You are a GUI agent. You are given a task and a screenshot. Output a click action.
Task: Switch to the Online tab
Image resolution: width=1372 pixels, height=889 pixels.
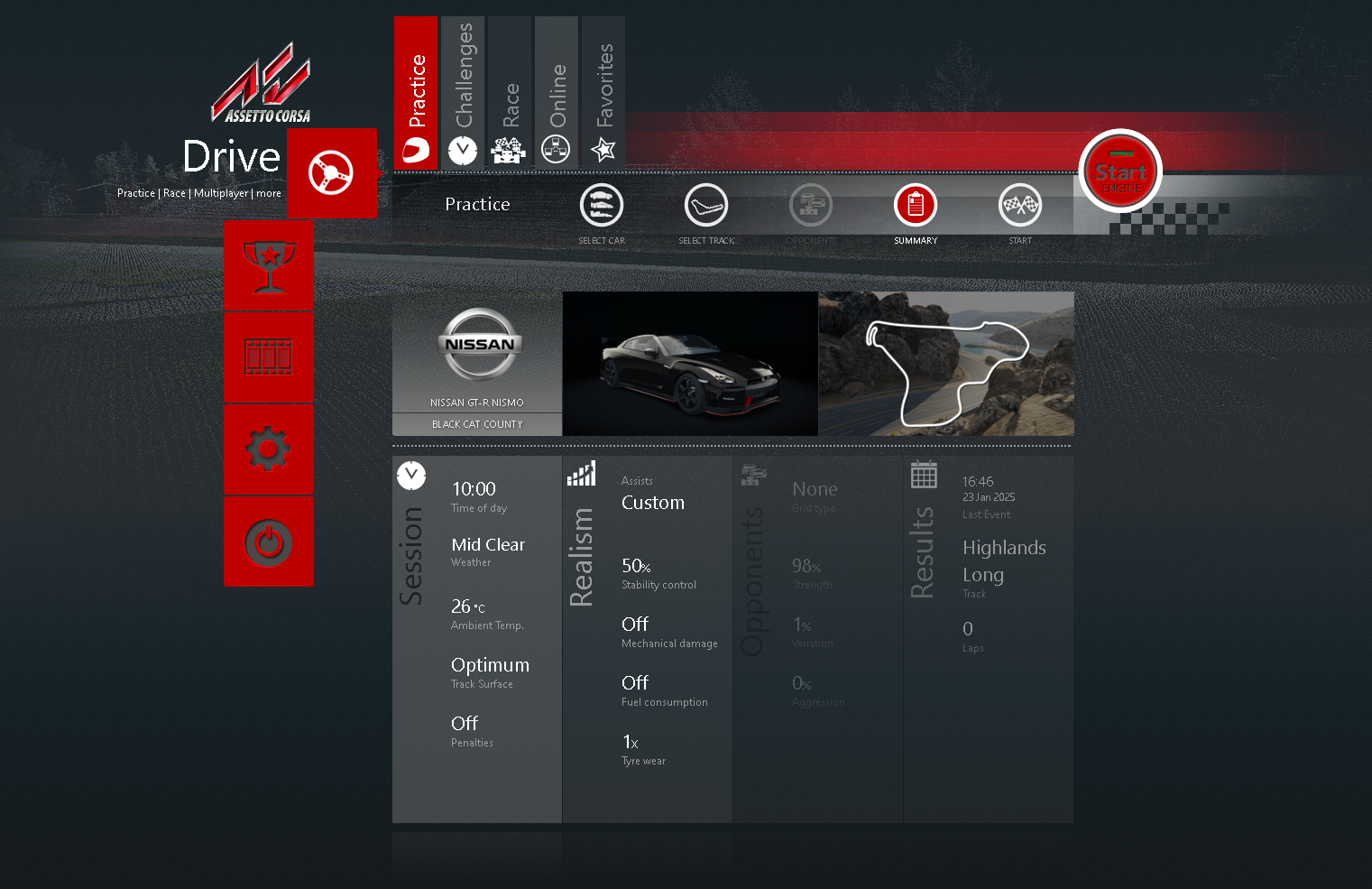[x=557, y=92]
